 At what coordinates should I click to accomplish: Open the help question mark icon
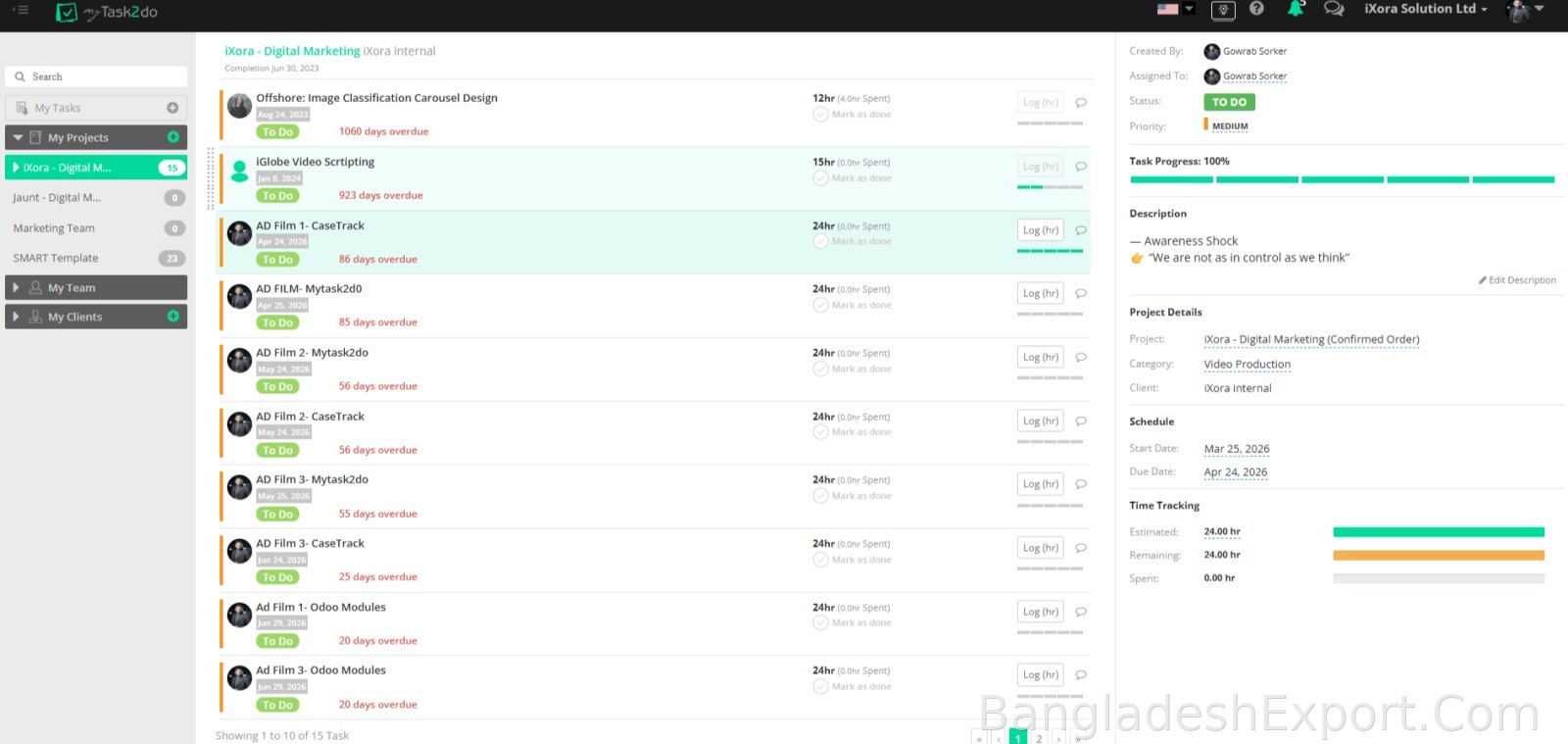1256,9
